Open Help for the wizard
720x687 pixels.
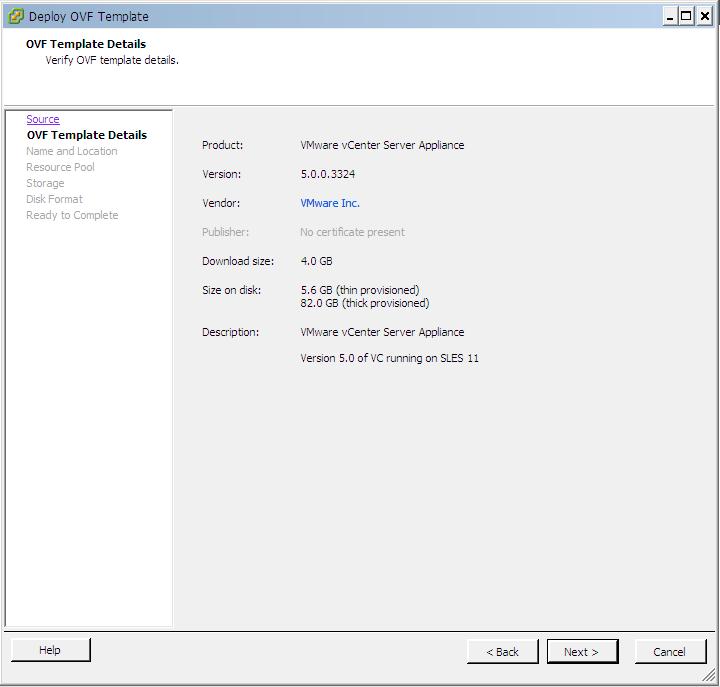[x=51, y=650]
